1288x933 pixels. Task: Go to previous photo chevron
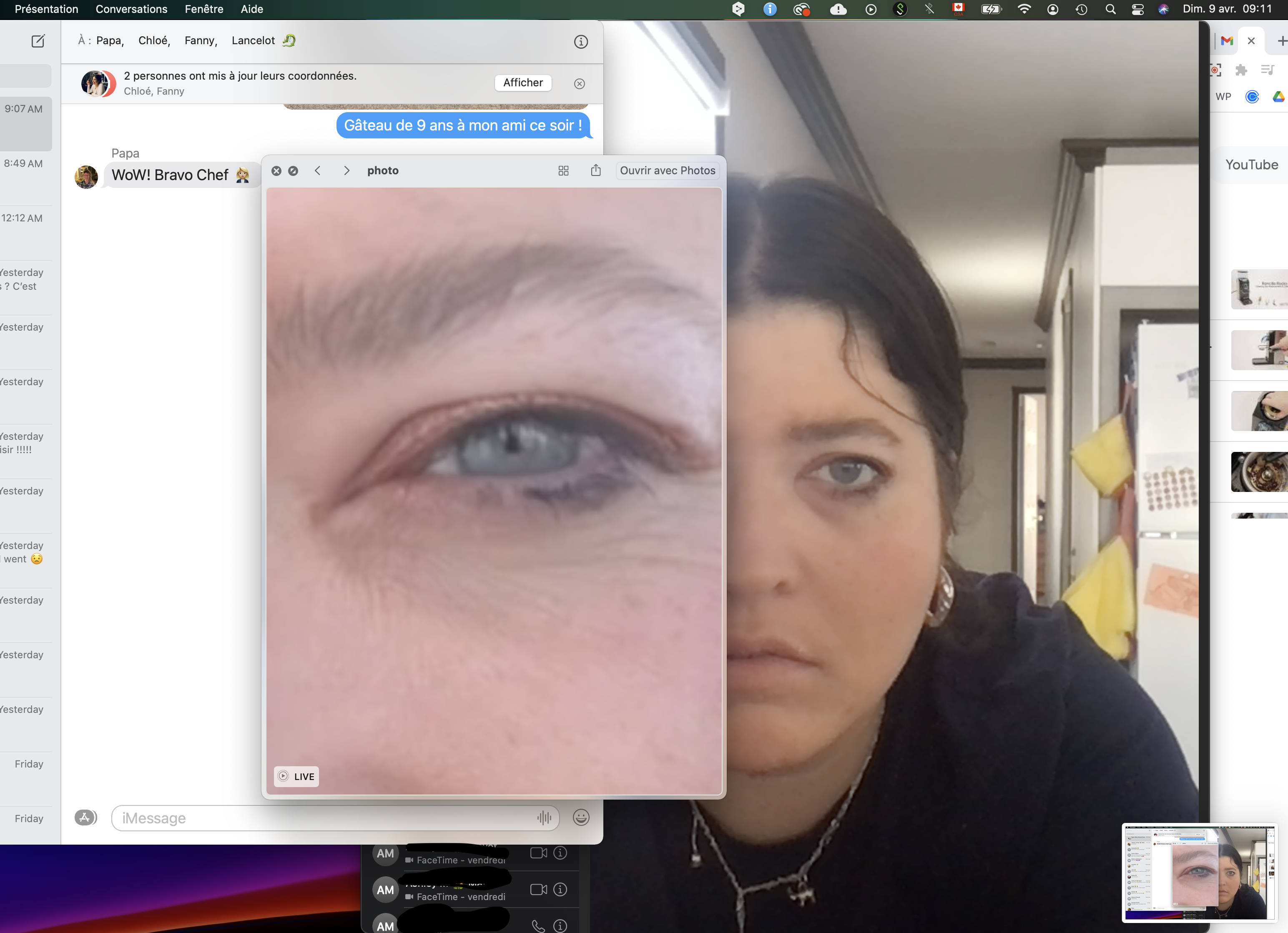point(317,171)
